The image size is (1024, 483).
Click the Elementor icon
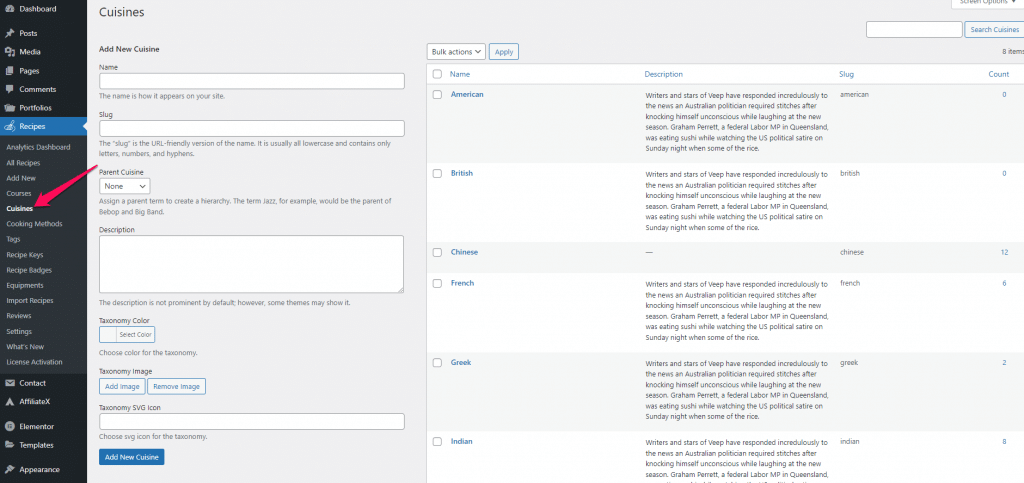click(x=9, y=426)
